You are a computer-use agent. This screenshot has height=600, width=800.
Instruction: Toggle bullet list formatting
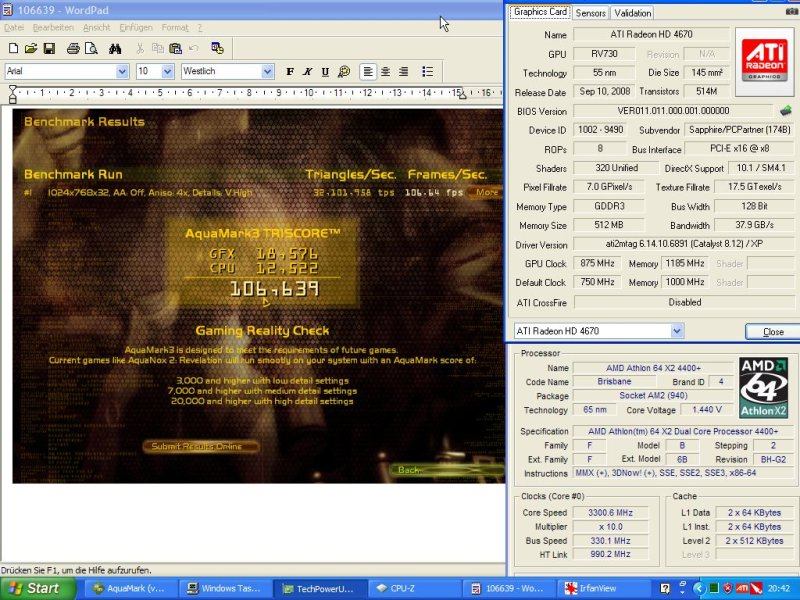(x=428, y=71)
